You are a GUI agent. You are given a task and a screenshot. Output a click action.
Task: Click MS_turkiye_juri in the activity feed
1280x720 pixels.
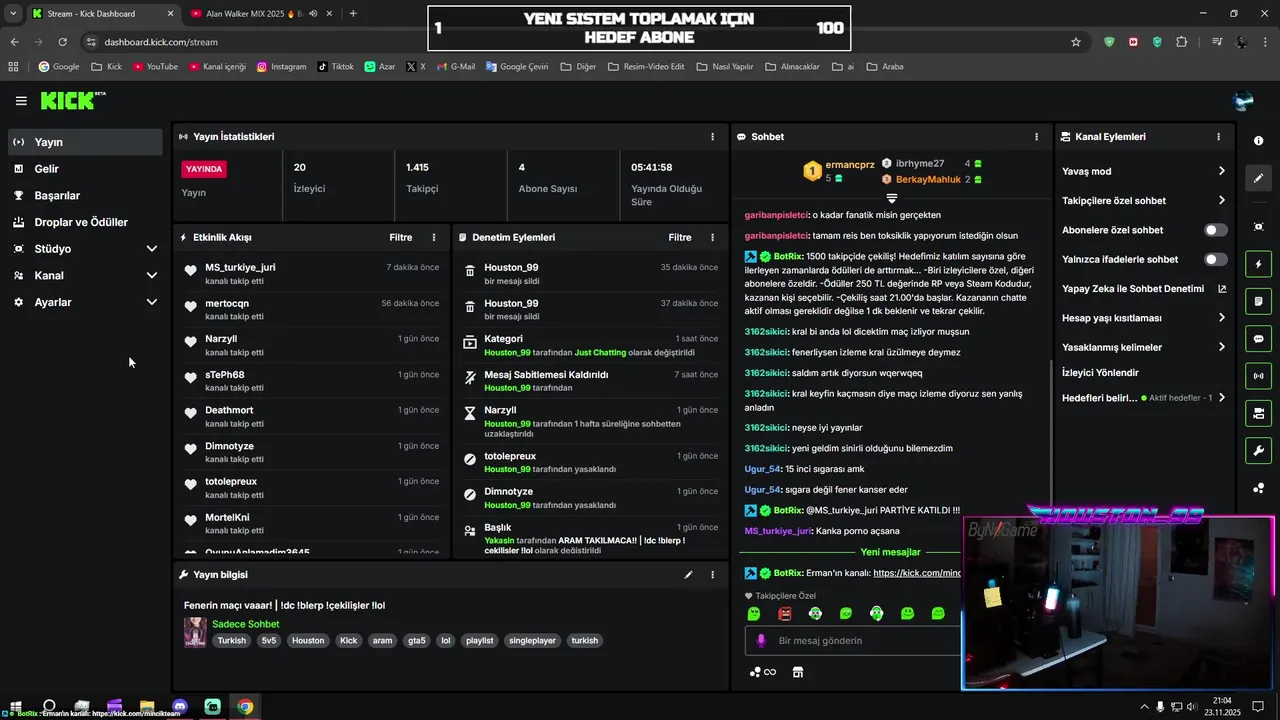(x=240, y=268)
